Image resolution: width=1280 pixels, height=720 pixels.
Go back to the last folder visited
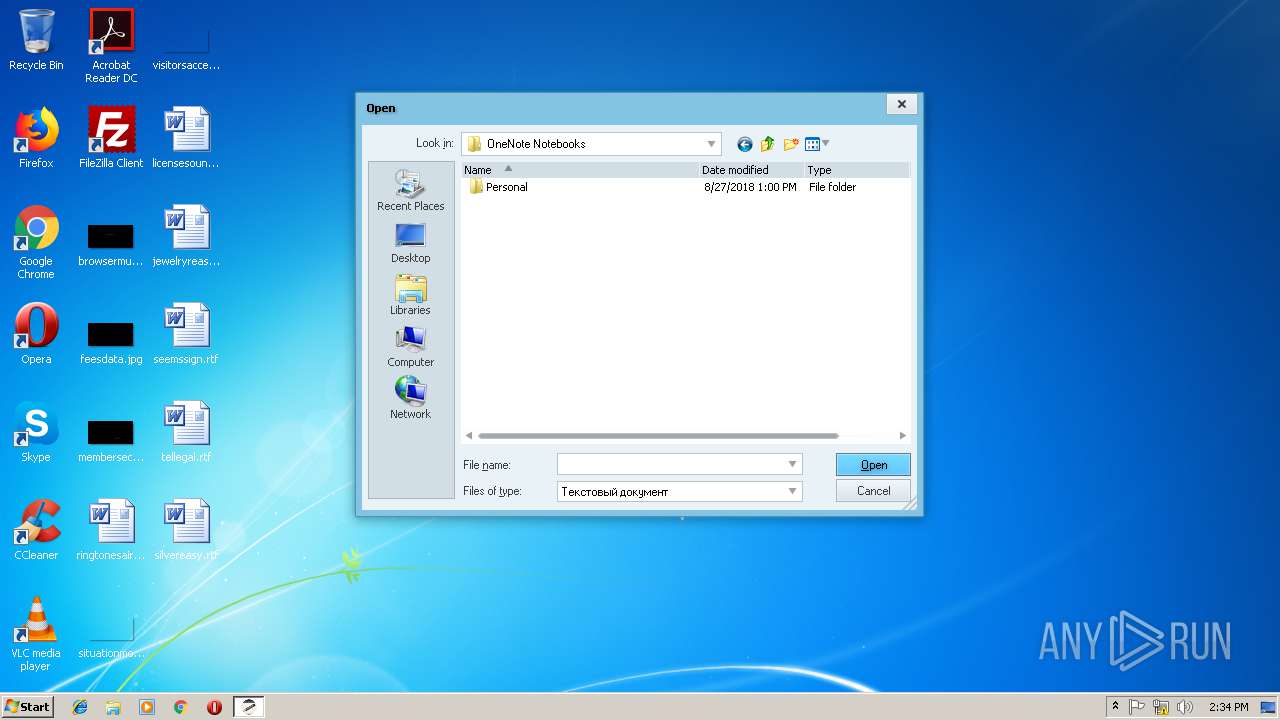point(744,144)
